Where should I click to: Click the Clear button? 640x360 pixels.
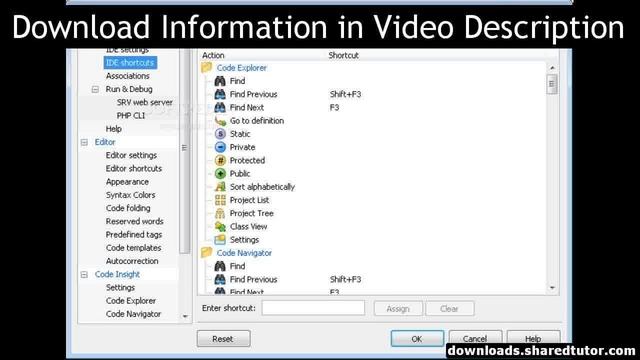pyautogui.click(x=449, y=309)
